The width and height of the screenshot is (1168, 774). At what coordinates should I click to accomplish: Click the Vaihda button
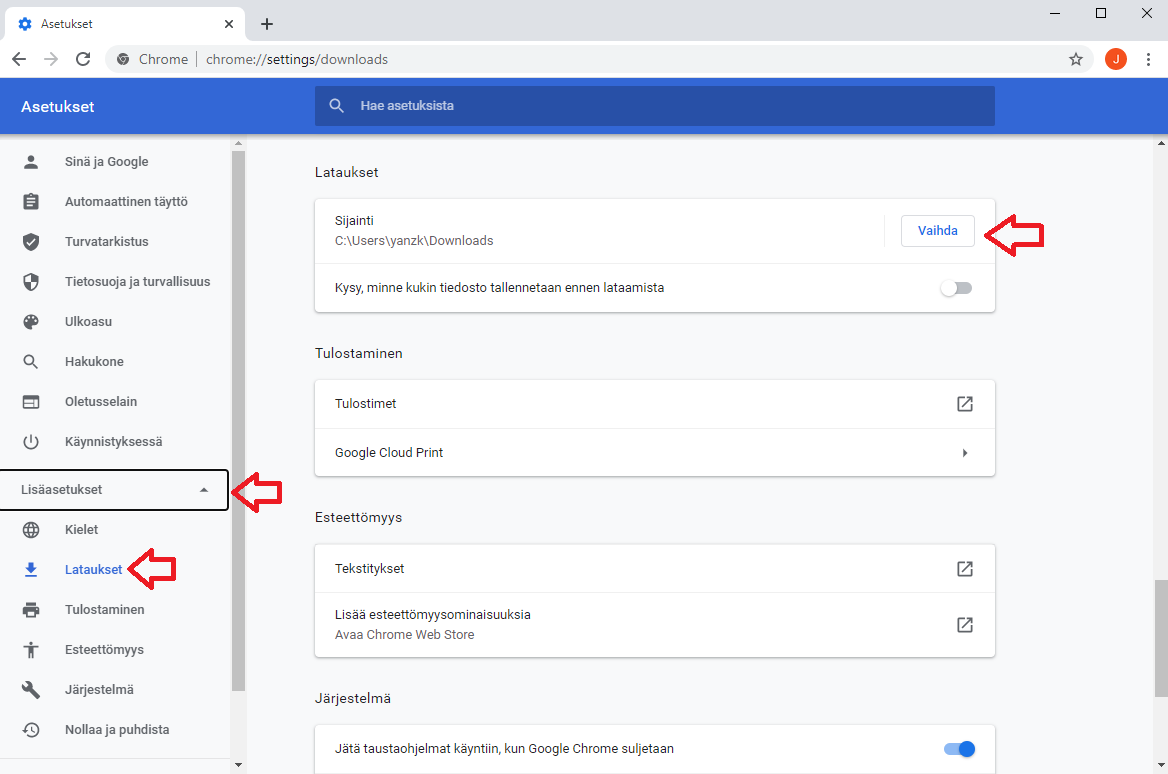click(937, 231)
